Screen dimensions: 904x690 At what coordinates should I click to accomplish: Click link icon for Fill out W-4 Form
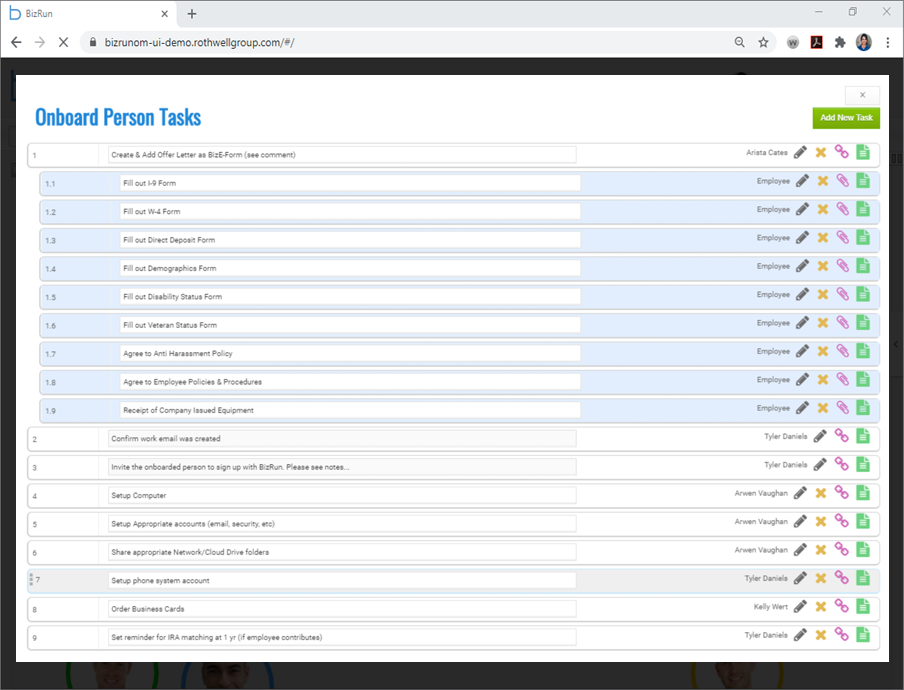tap(843, 210)
